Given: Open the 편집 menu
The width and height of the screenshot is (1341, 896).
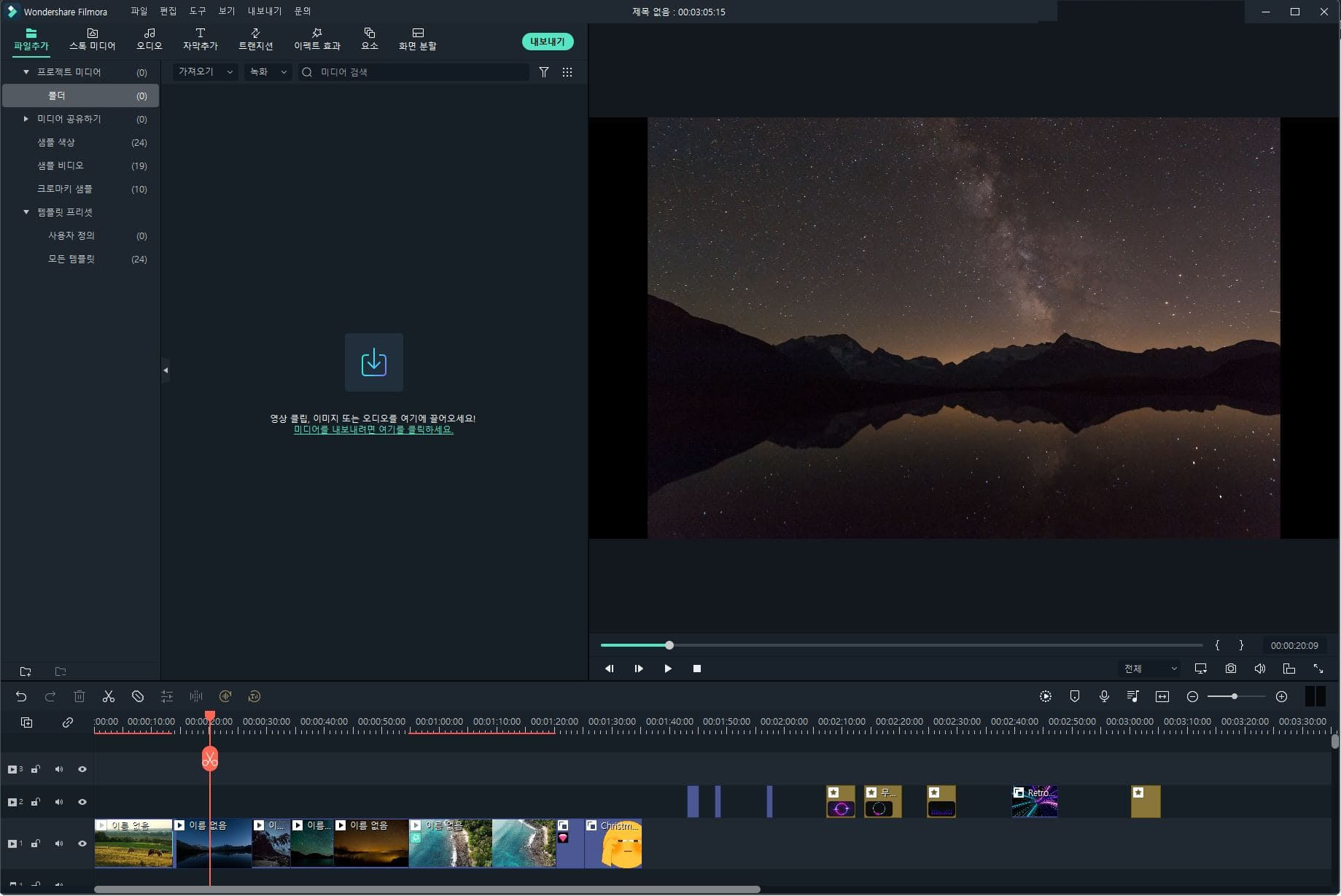Looking at the screenshot, I should [168, 11].
